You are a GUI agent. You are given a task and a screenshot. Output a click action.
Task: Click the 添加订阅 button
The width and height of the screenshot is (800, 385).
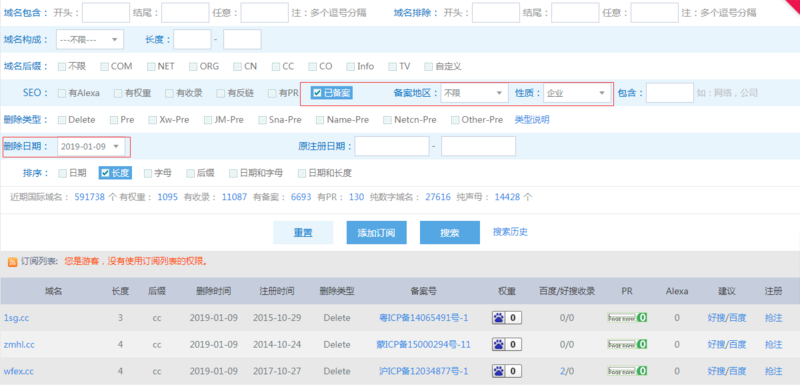point(376,233)
